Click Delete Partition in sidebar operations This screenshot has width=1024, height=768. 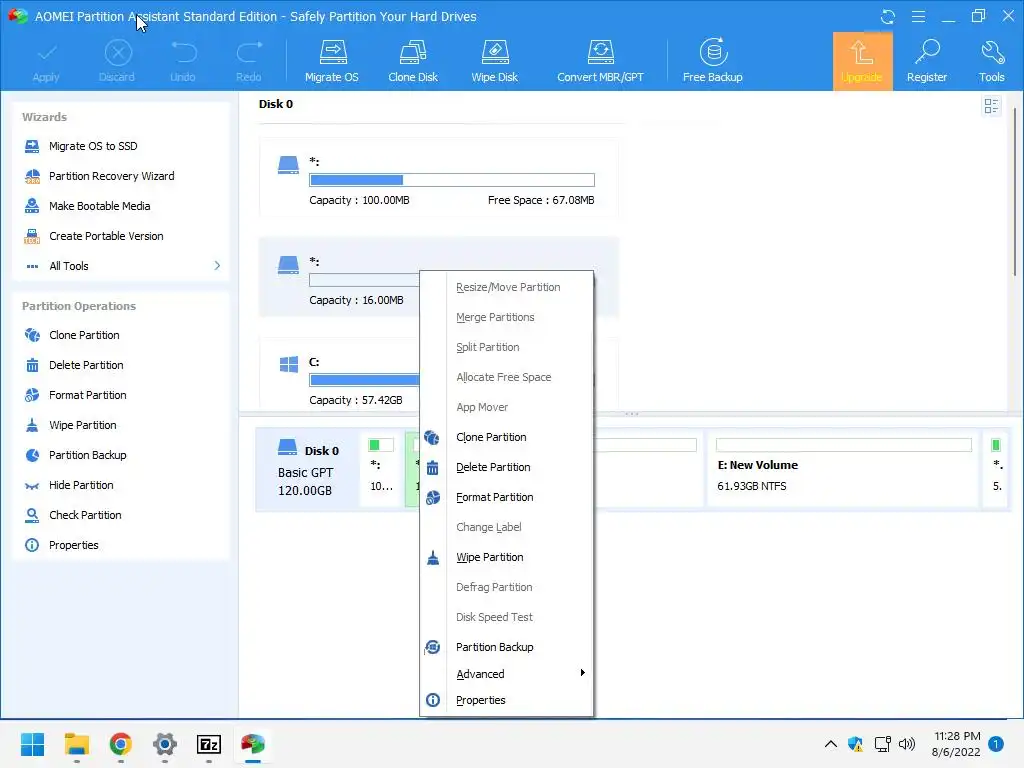click(x=86, y=365)
